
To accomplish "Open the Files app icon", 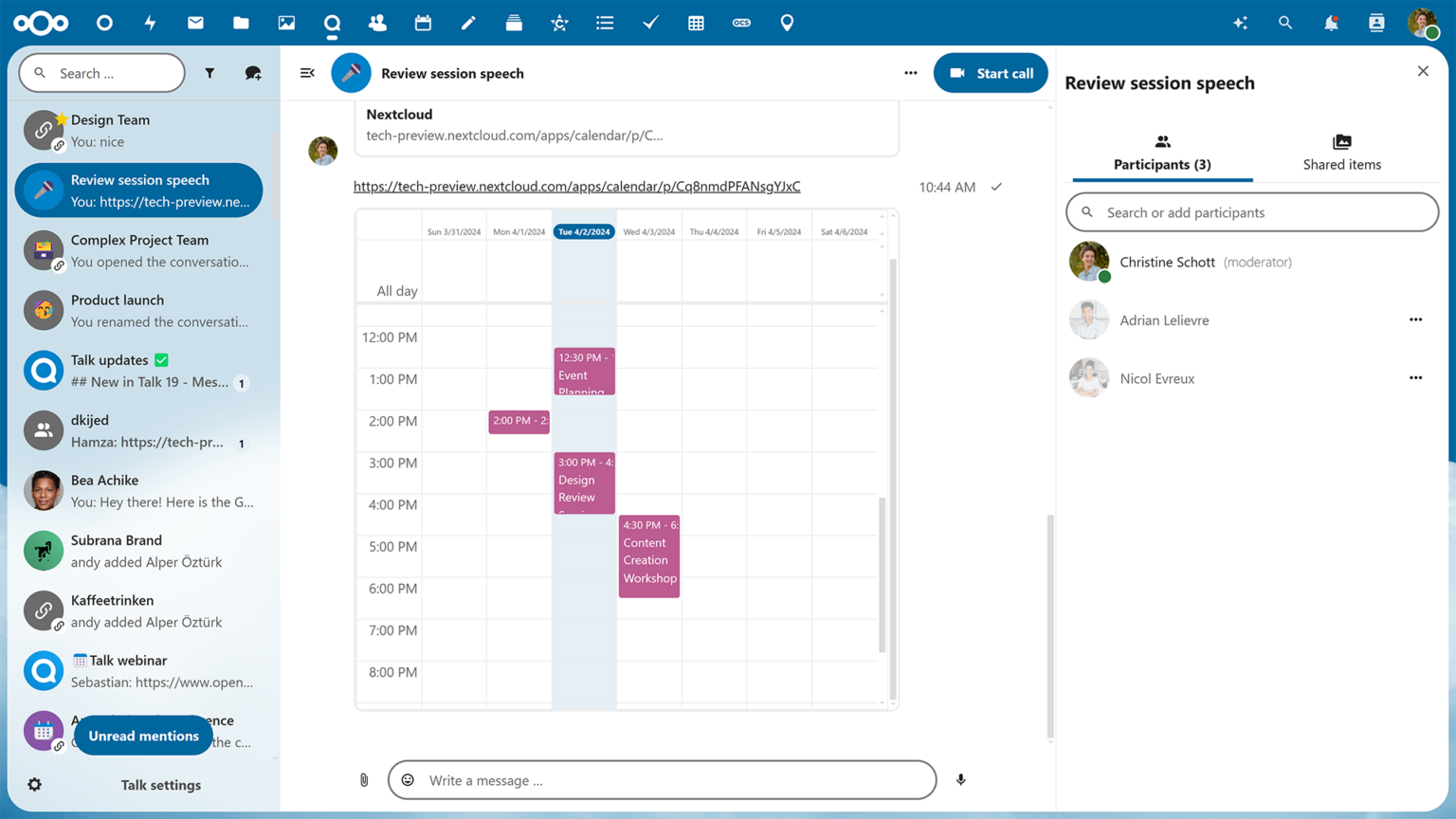I will [241, 23].
